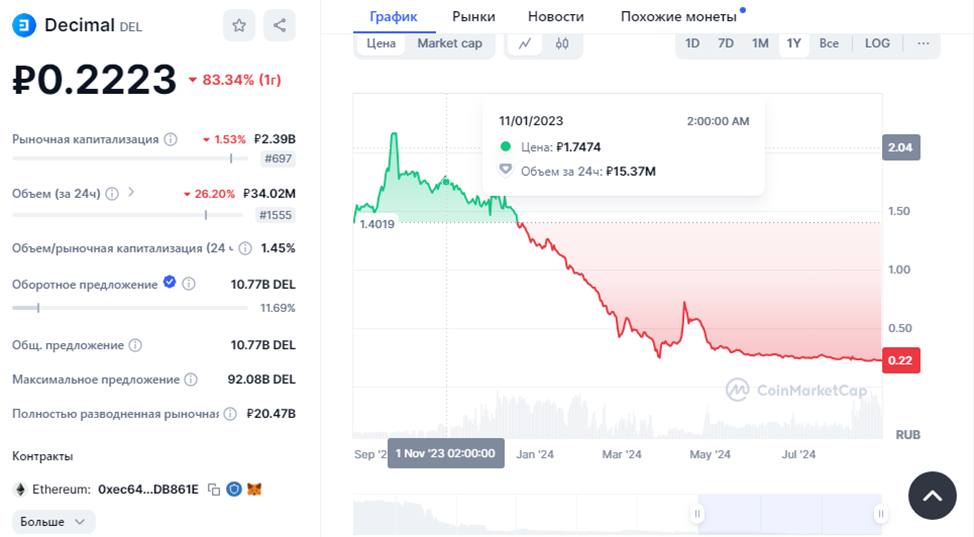
Task: Switch to candlestick chart icon
Action: (x=562, y=44)
